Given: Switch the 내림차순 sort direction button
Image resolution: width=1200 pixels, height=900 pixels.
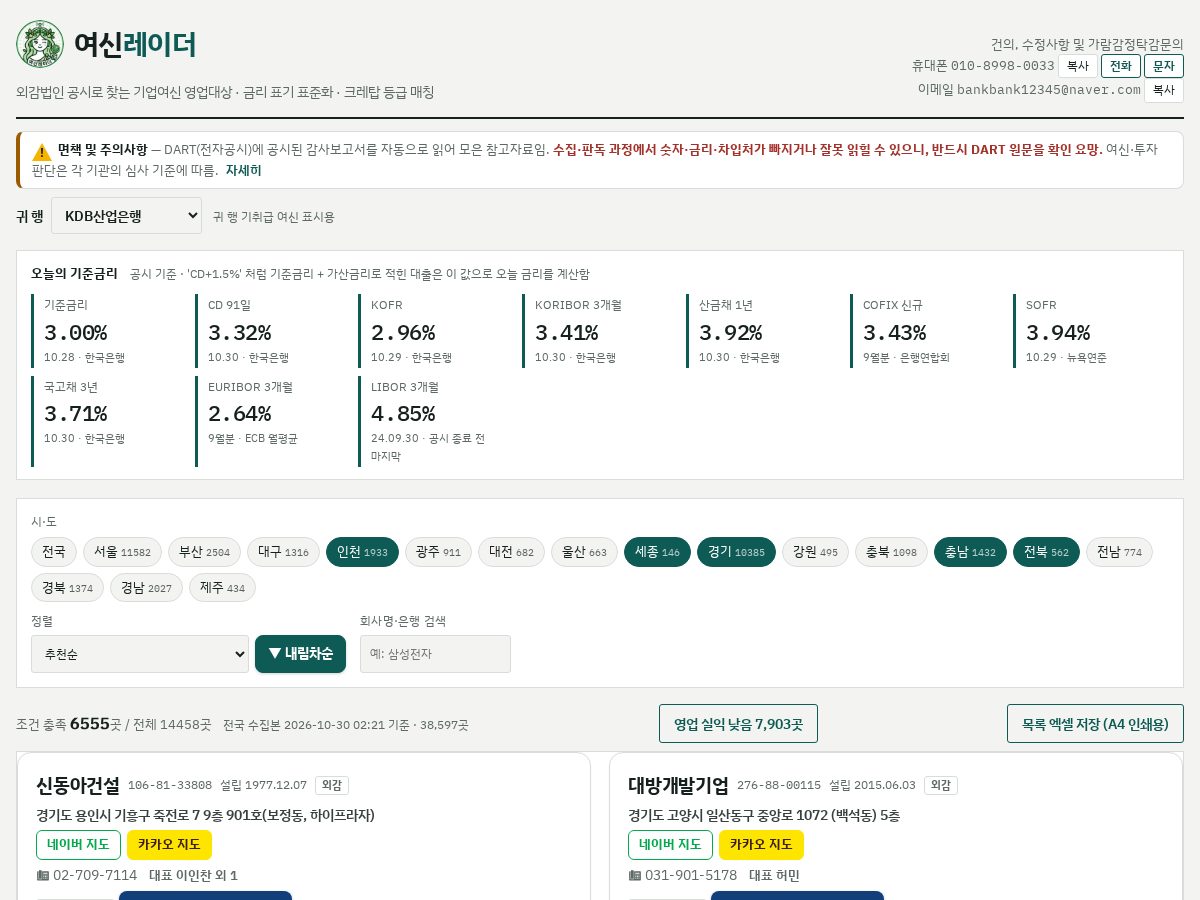Looking at the screenshot, I should [300, 654].
